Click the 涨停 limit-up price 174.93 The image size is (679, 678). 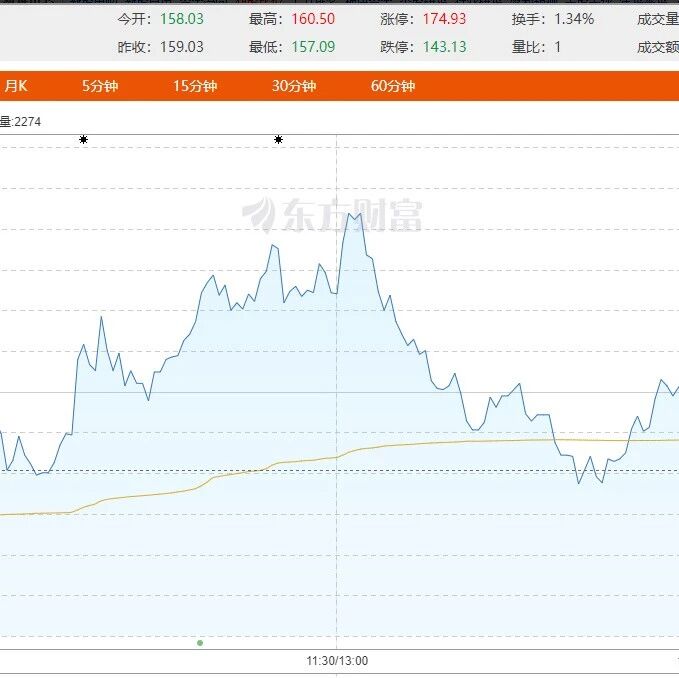(x=445, y=19)
